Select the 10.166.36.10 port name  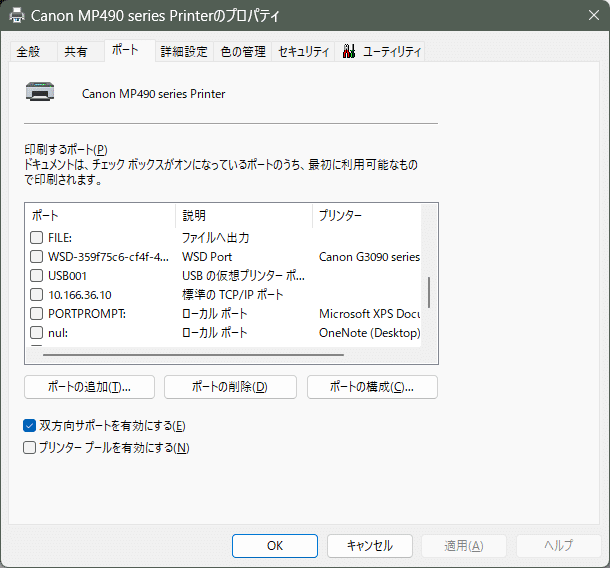point(80,295)
